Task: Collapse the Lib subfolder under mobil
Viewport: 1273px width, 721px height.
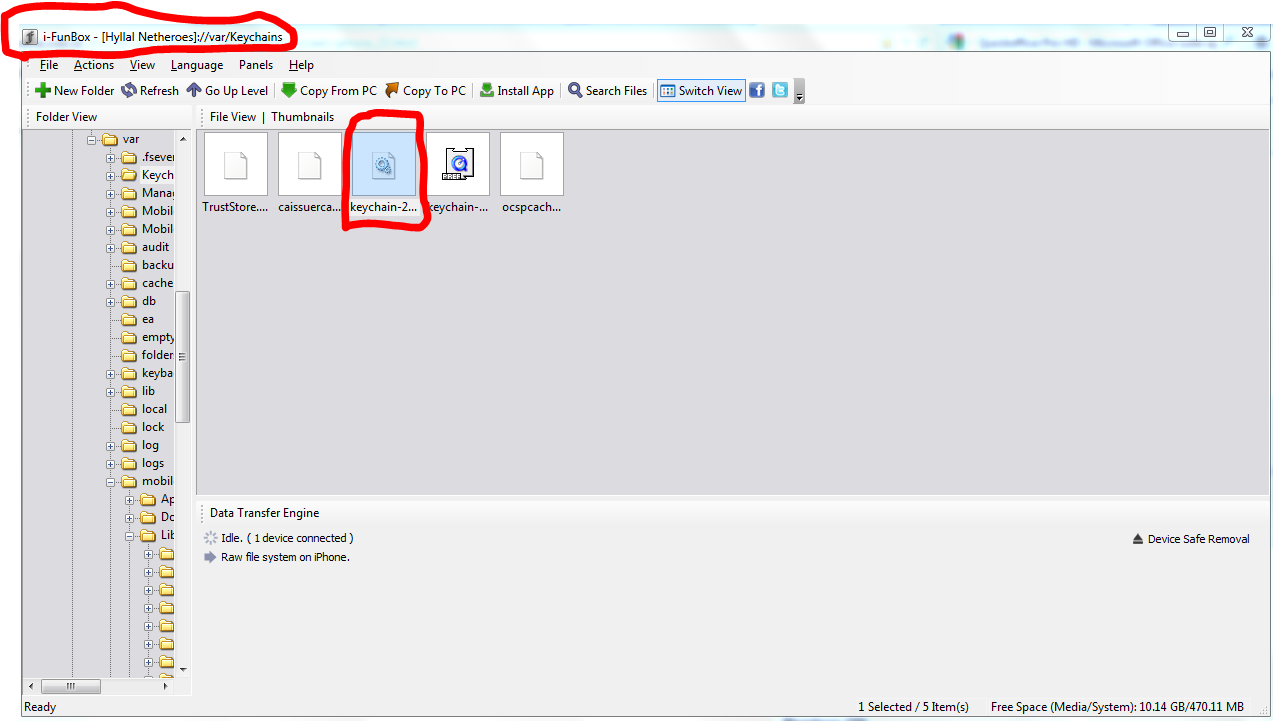Action: pyautogui.click(x=130, y=535)
